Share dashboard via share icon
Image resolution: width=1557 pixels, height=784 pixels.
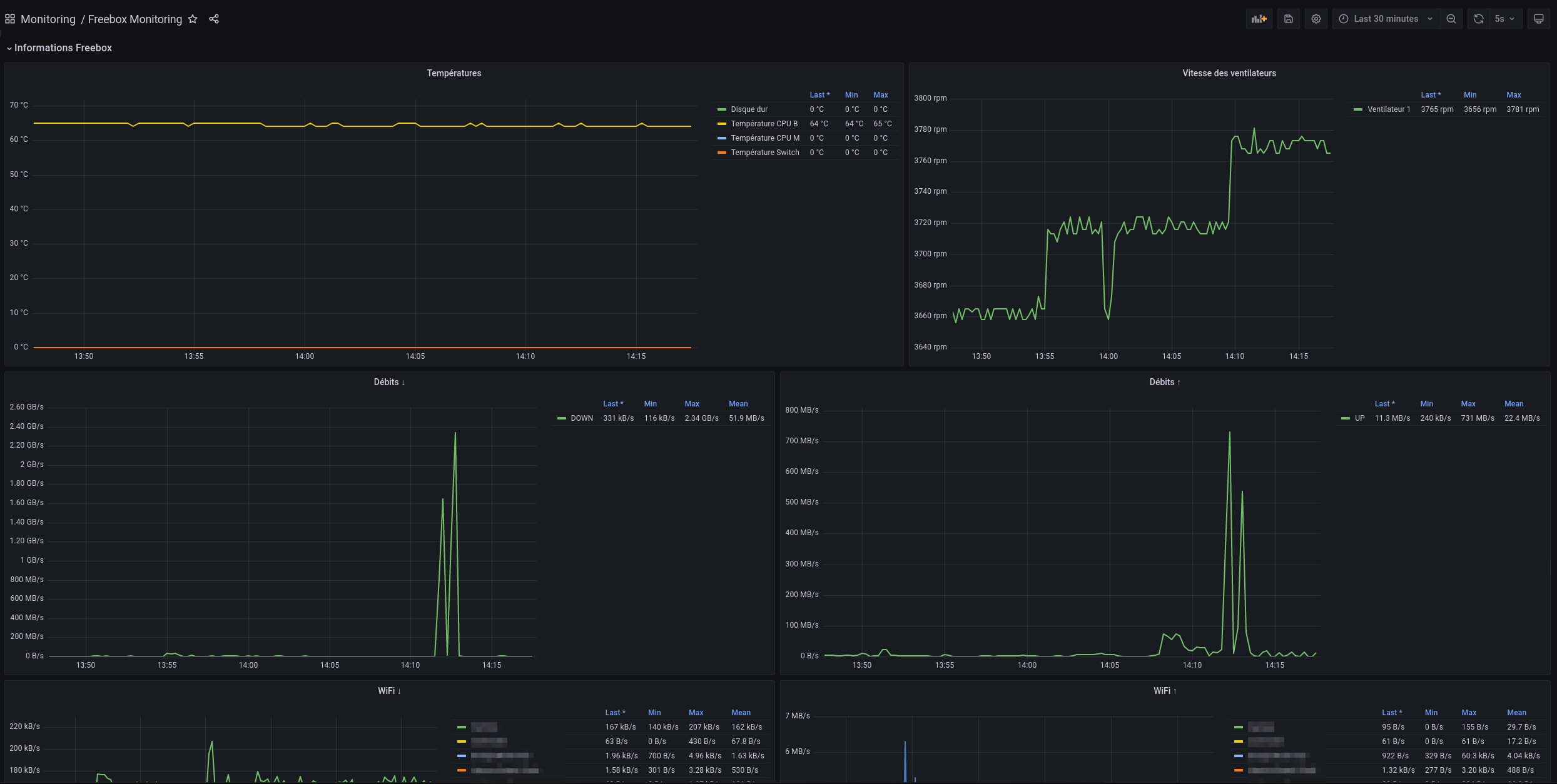point(214,19)
